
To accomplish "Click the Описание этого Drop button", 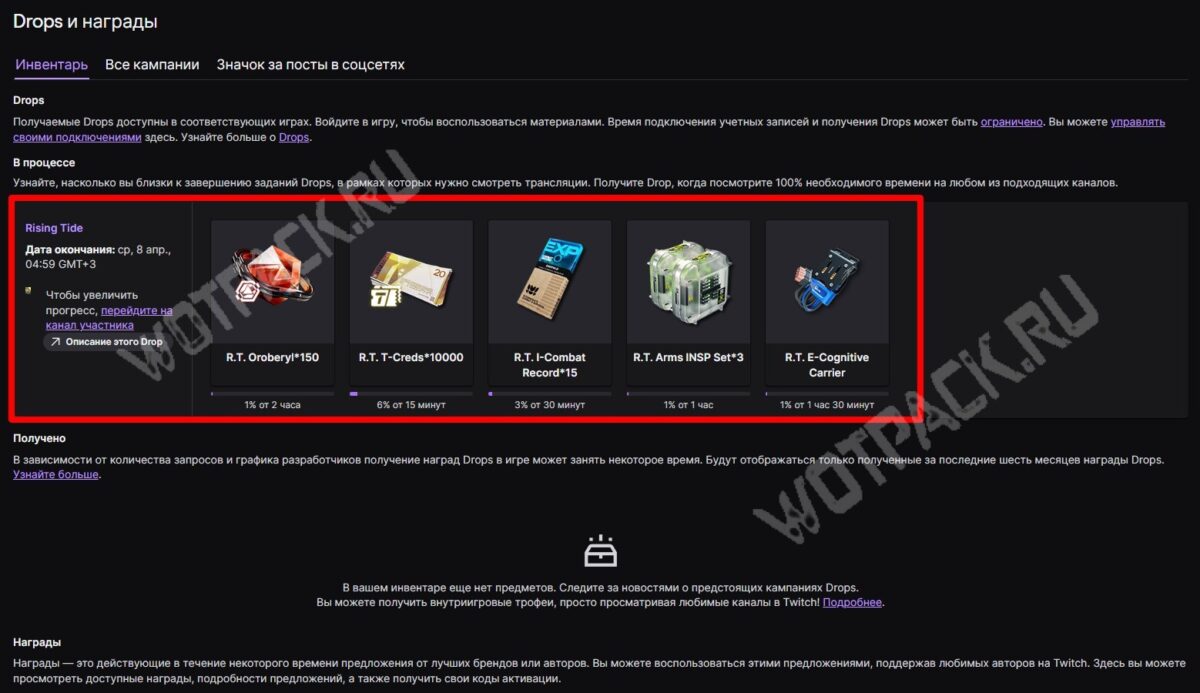I will click(105, 342).
